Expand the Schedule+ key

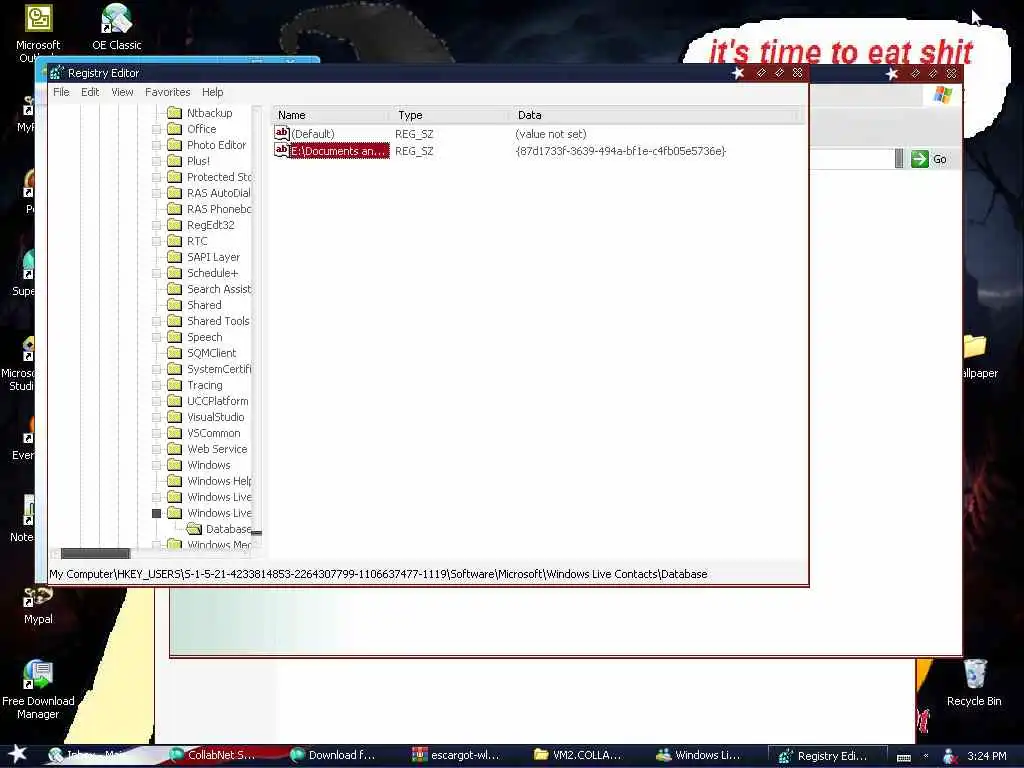click(157, 273)
